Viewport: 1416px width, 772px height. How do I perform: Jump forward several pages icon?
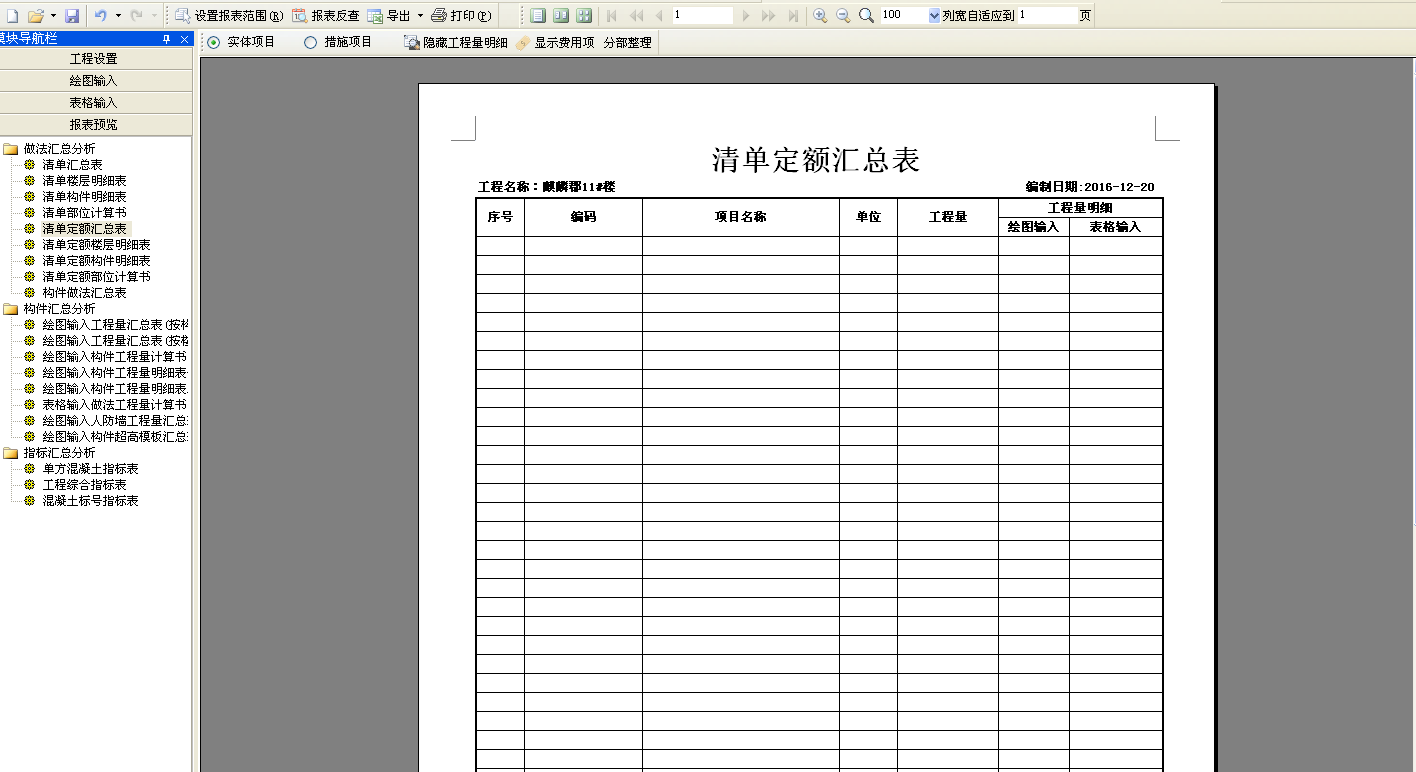[769, 16]
